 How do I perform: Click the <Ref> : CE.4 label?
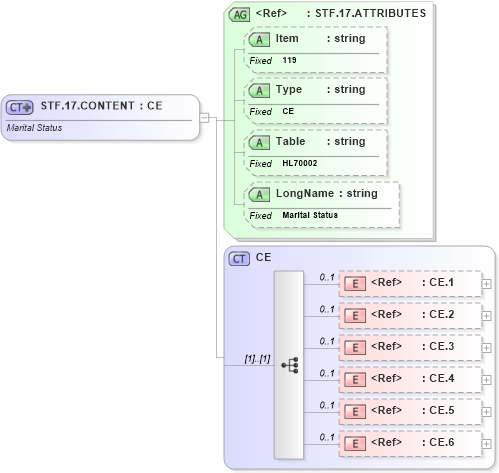click(413, 379)
